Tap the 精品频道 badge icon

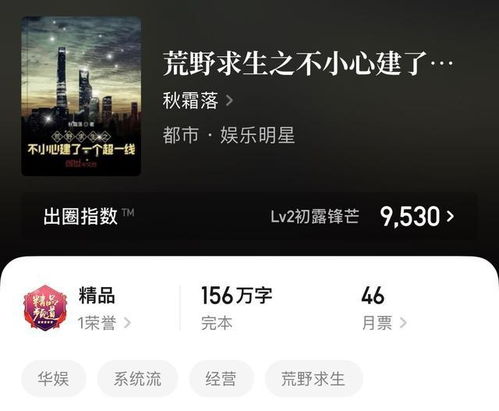point(45,308)
